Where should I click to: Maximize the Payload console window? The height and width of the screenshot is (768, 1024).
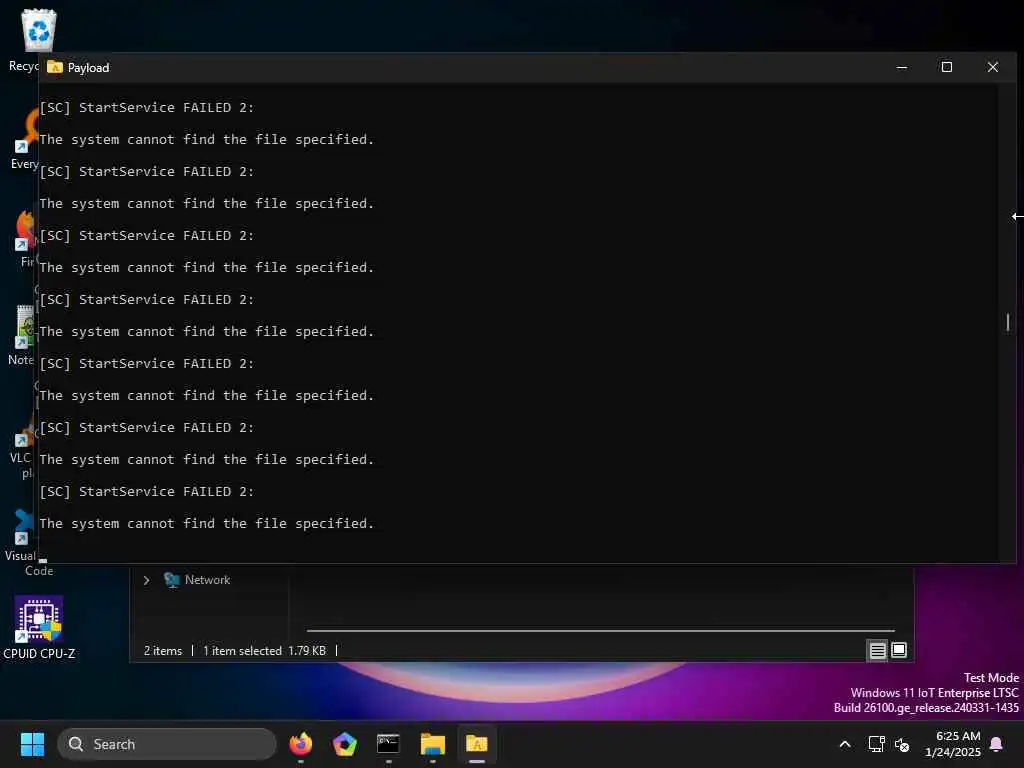pyautogui.click(x=947, y=67)
